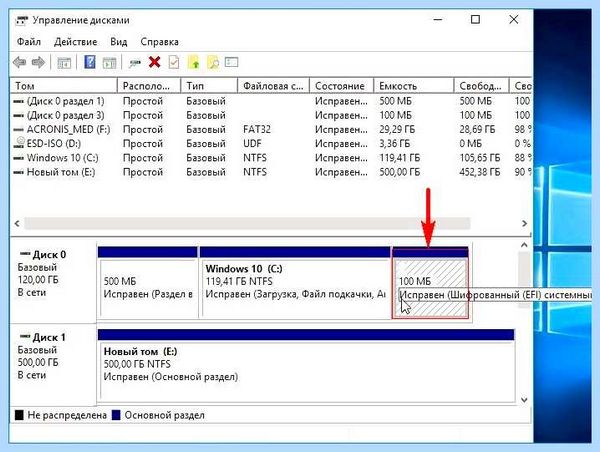Click the horizontal scrollbar left arrow
This screenshot has width=600, height=452.
(17, 223)
